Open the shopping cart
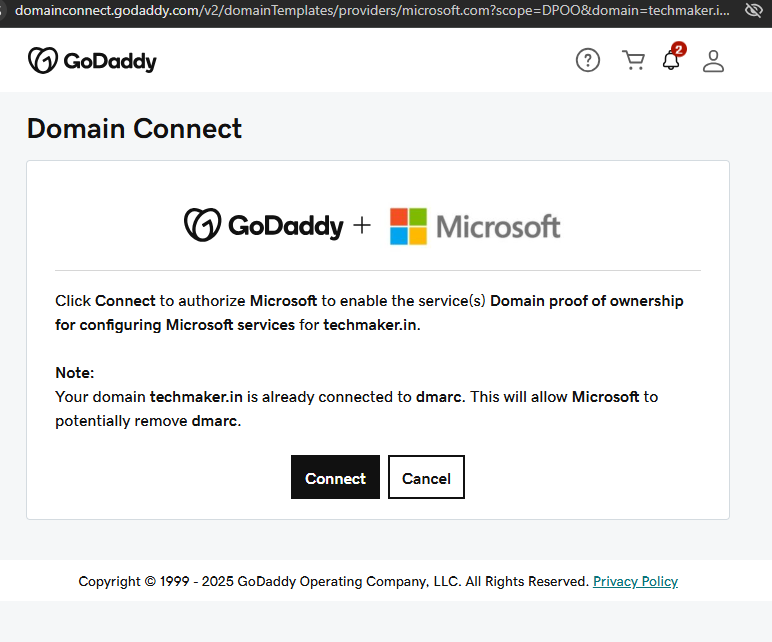 pyautogui.click(x=633, y=61)
